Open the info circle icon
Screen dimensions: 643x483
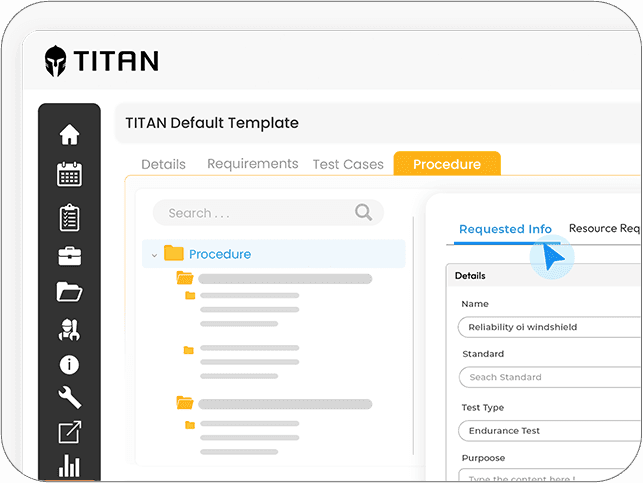click(69, 365)
